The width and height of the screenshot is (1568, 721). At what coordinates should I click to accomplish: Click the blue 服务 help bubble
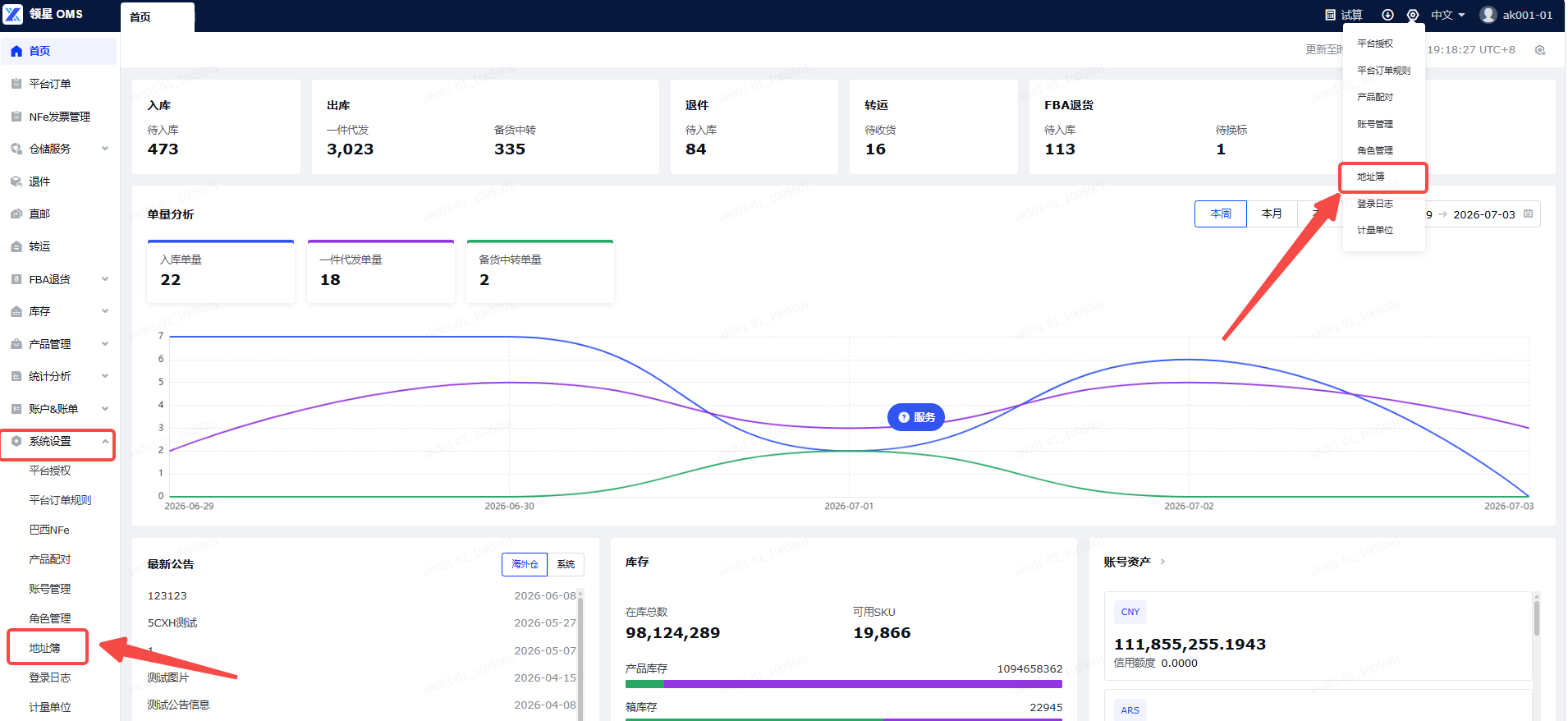pyautogui.click(x=916, y=417)
